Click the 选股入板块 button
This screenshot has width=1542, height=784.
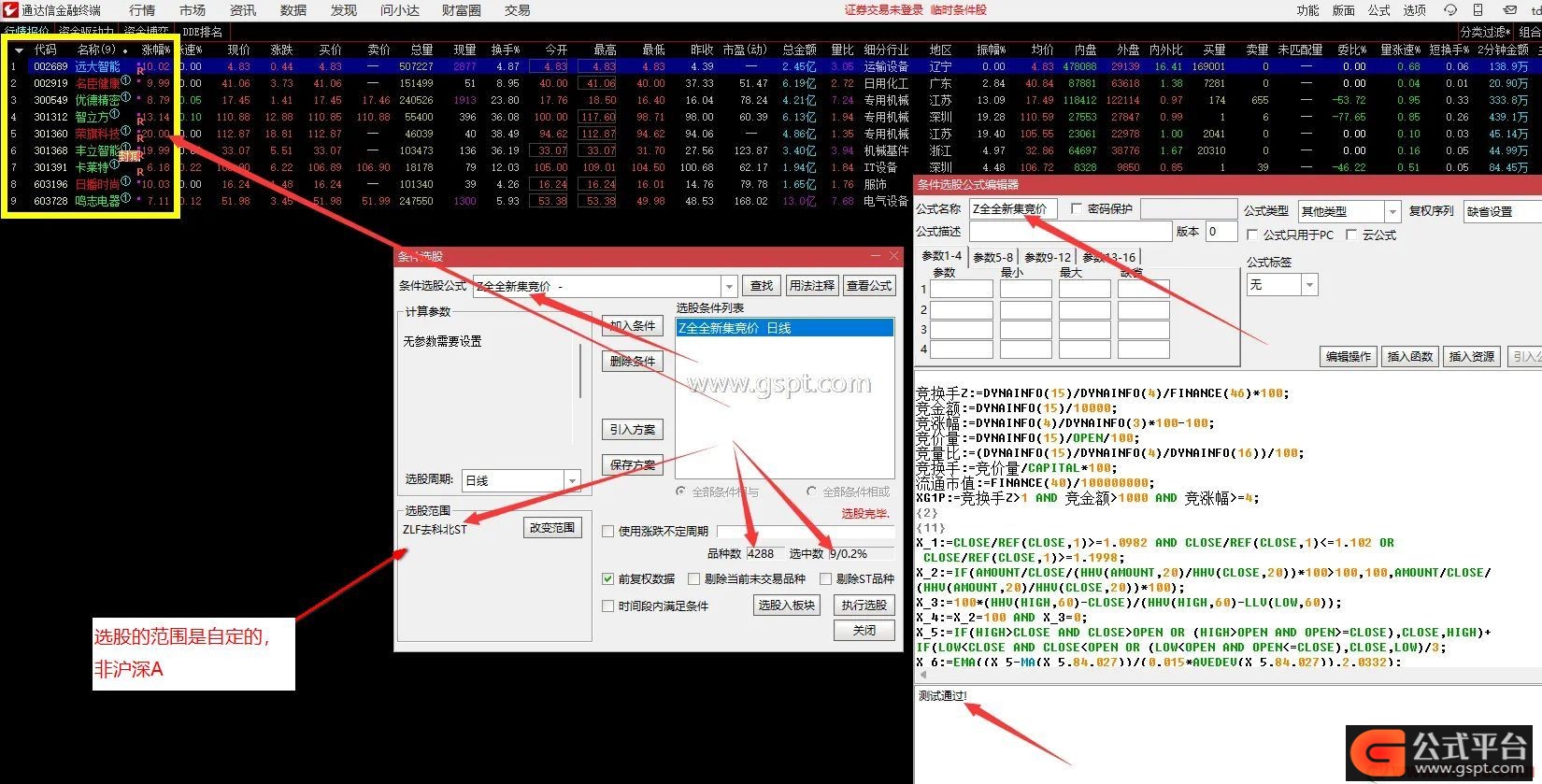[x=786, y=606]
